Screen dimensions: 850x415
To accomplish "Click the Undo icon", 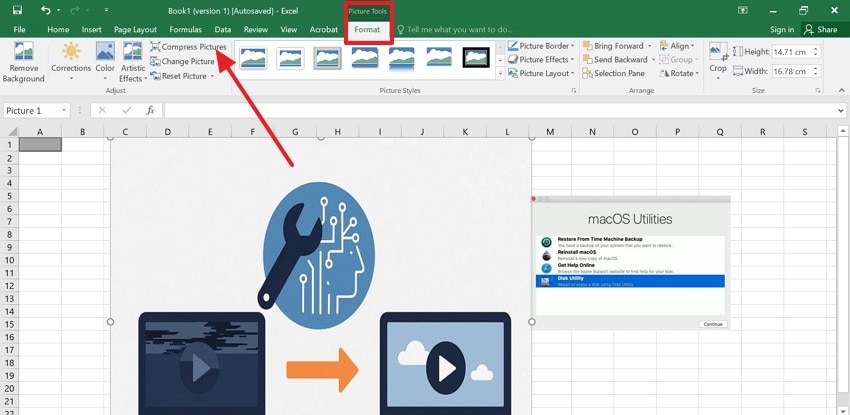I will coord(46,10).
